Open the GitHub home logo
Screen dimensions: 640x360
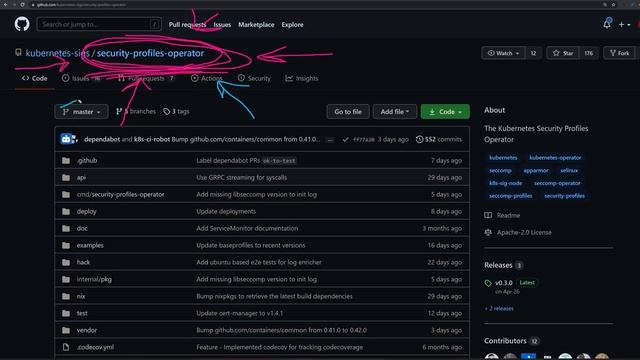tap(22, 24)
